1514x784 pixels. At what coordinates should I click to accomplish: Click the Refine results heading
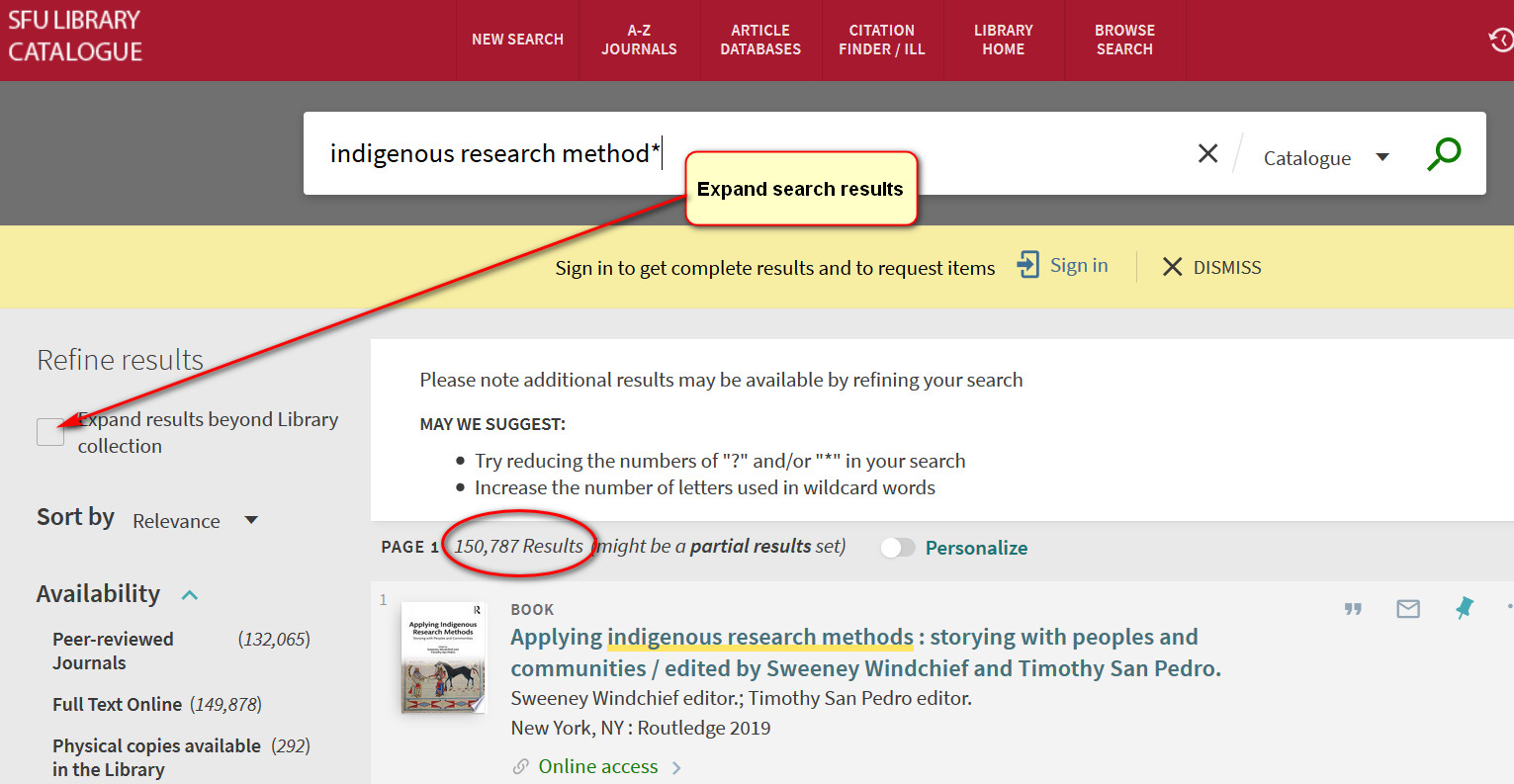(x=120, y=360)
